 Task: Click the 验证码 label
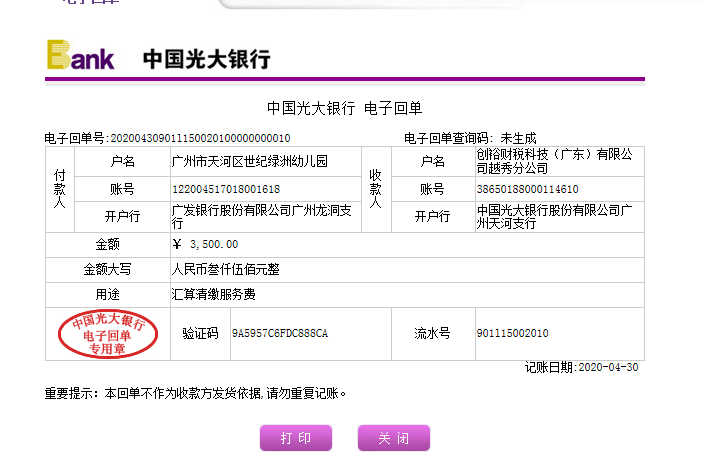[200, 333]
